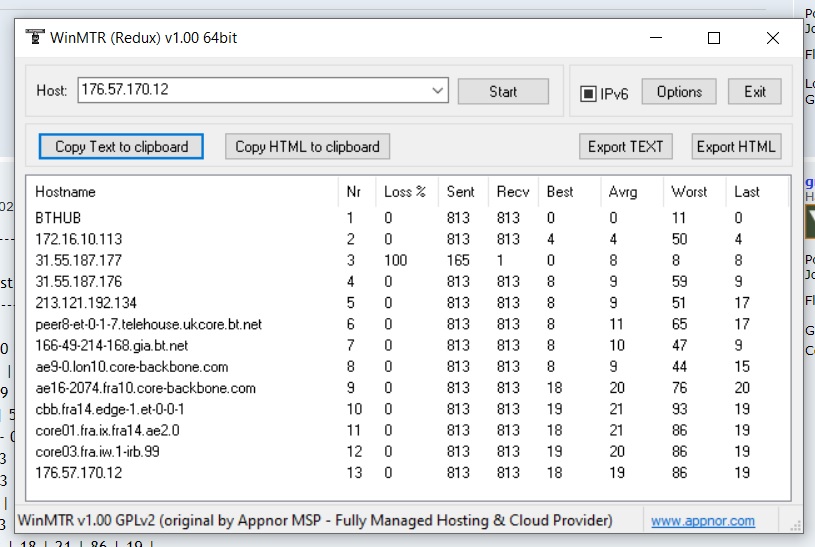
Task: Click Copy Text to clipboard
Action: [121, 147]
